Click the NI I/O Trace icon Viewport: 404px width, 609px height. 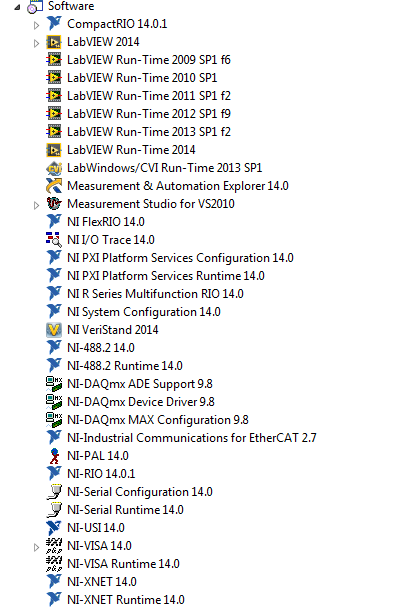click(54, 240)
